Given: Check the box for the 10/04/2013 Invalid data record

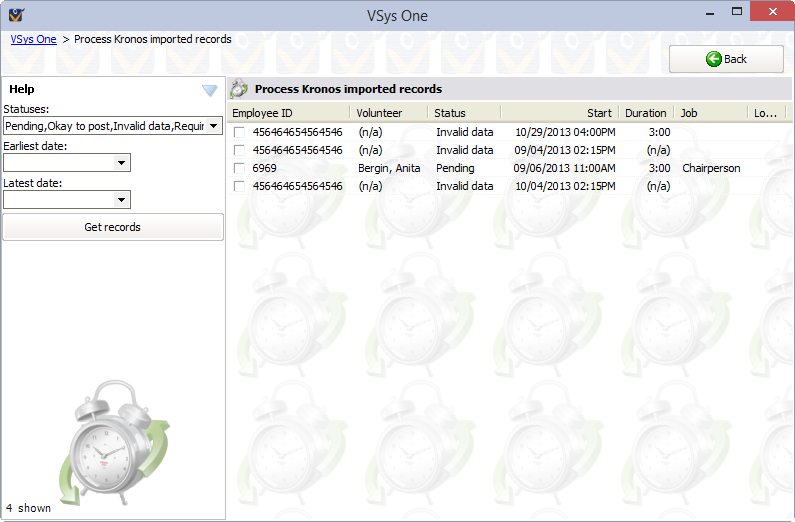Looking at the screenshot, I should point(239,187).
